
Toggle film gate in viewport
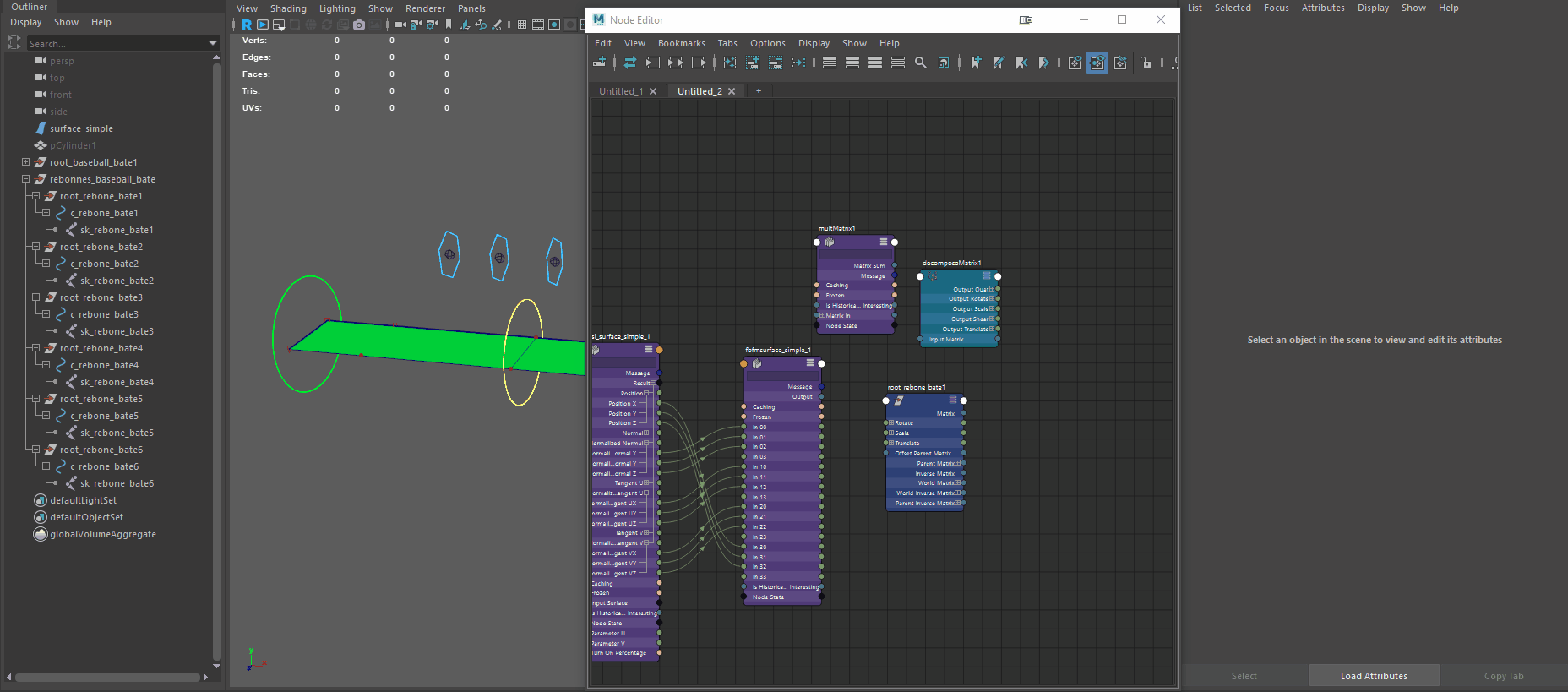538,25
